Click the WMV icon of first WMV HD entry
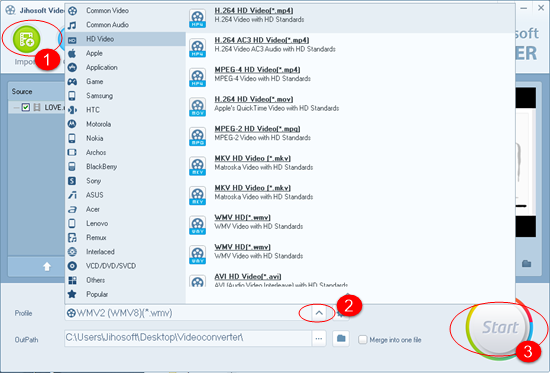550x373 pixels. pos(197,225)
